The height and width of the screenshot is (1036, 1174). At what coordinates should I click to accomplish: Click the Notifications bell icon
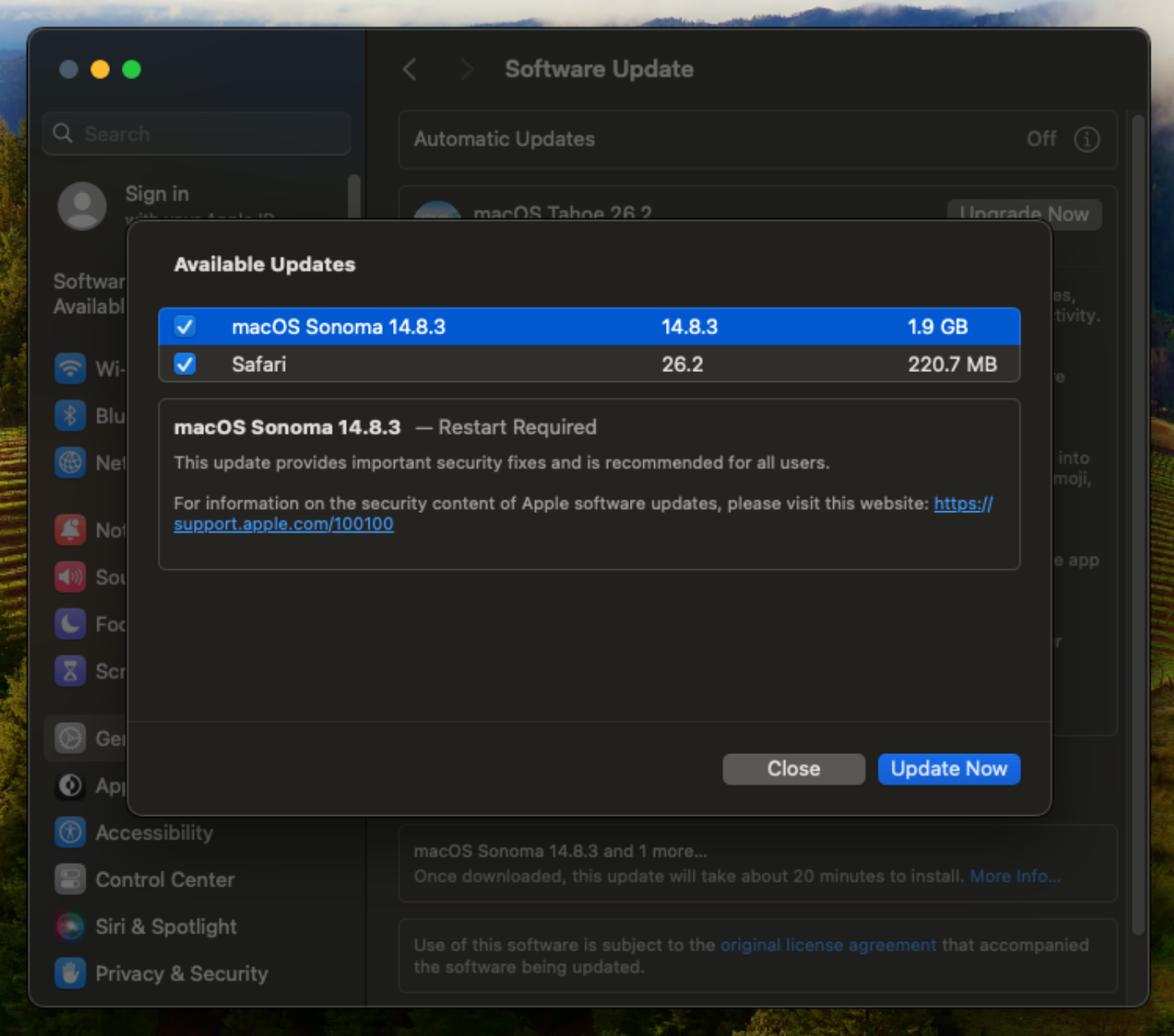click(71, 530)
